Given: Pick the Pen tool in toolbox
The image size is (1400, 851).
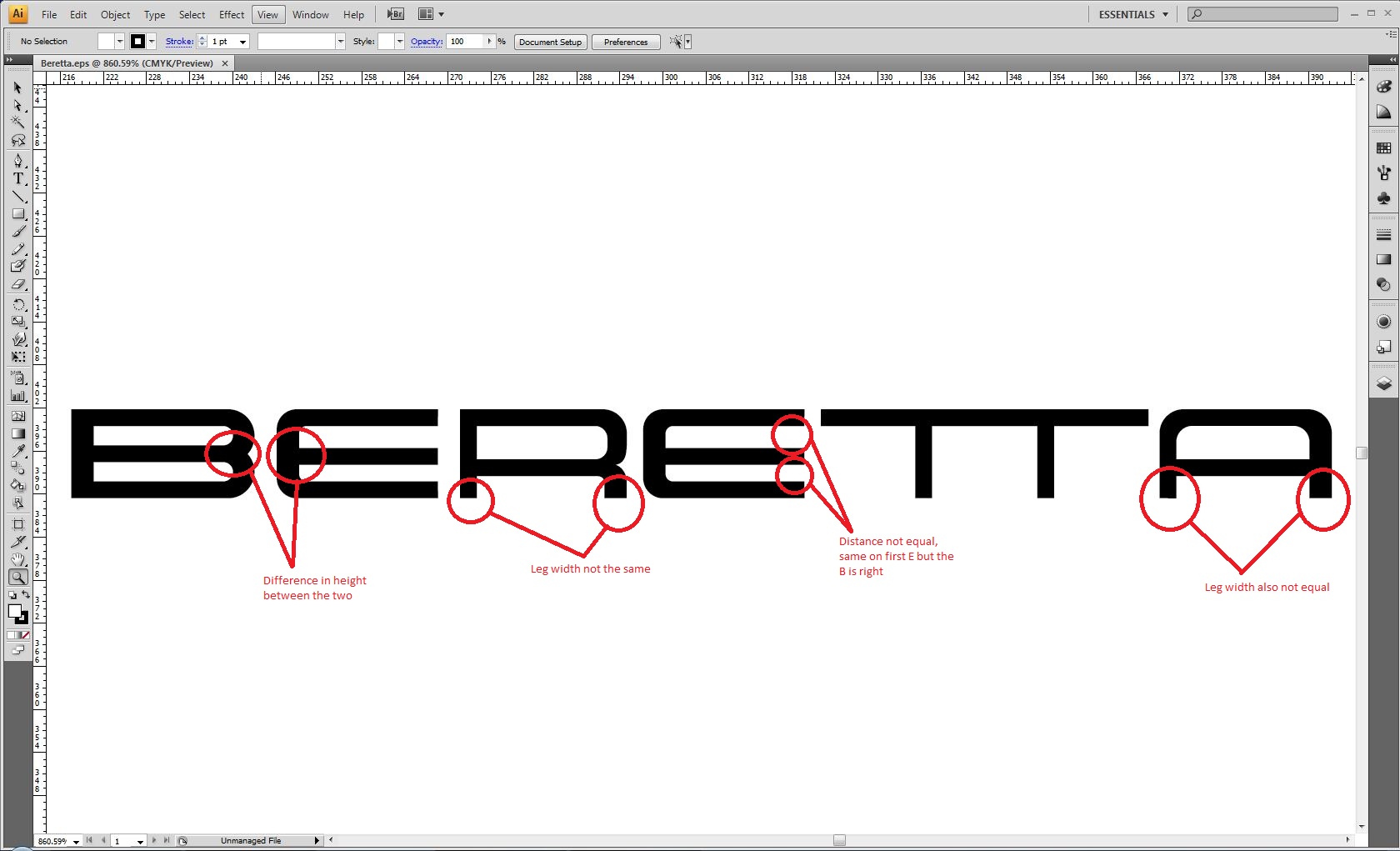Looking at the screenshot, I should (17, 160).
